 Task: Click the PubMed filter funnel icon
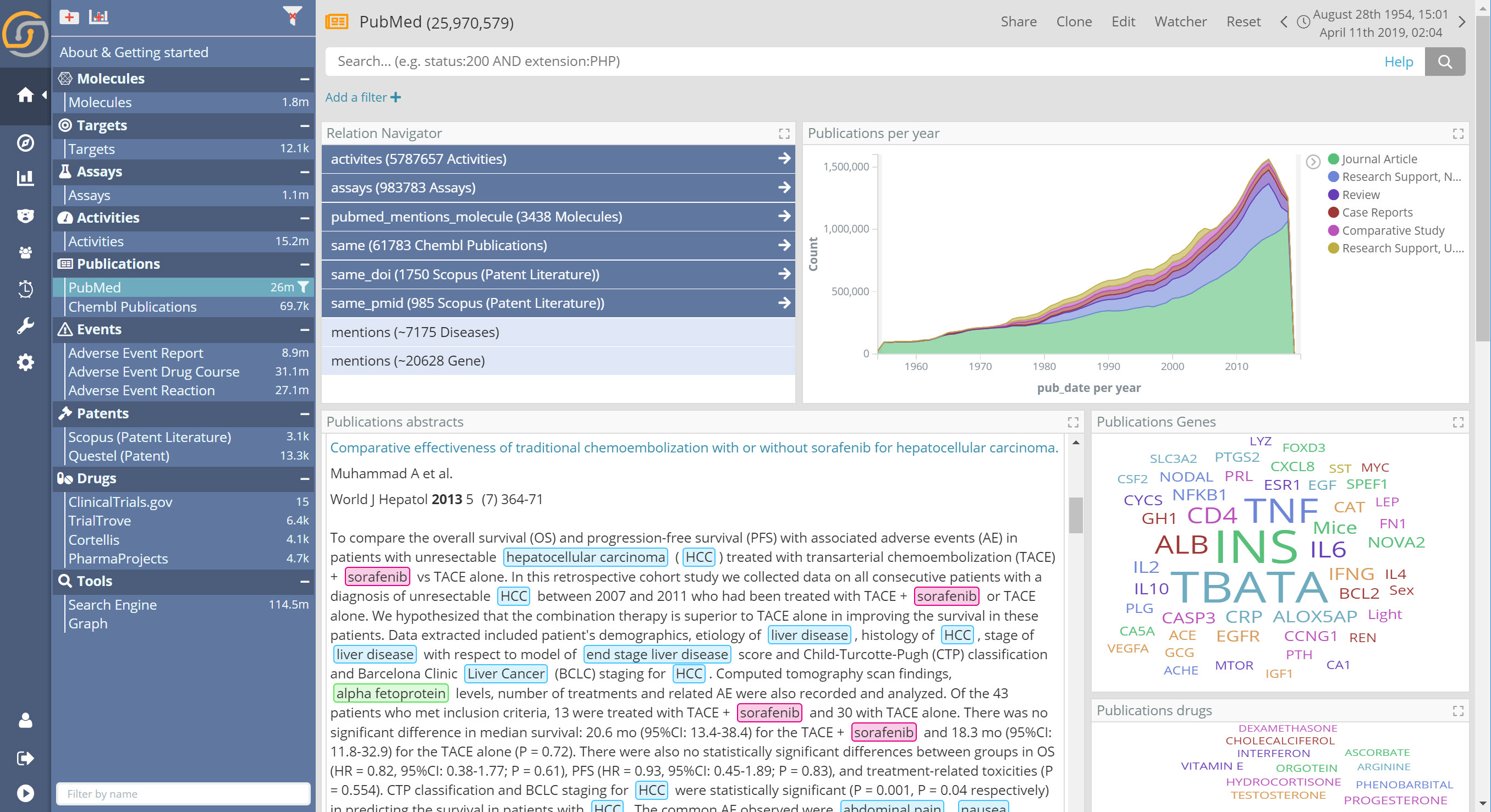coord(302,286)
